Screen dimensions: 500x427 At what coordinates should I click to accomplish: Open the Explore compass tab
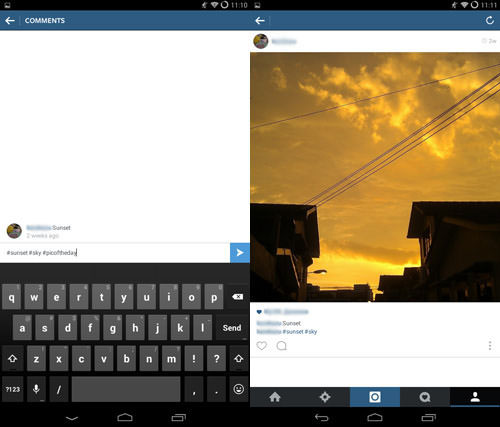pos(325,397)
